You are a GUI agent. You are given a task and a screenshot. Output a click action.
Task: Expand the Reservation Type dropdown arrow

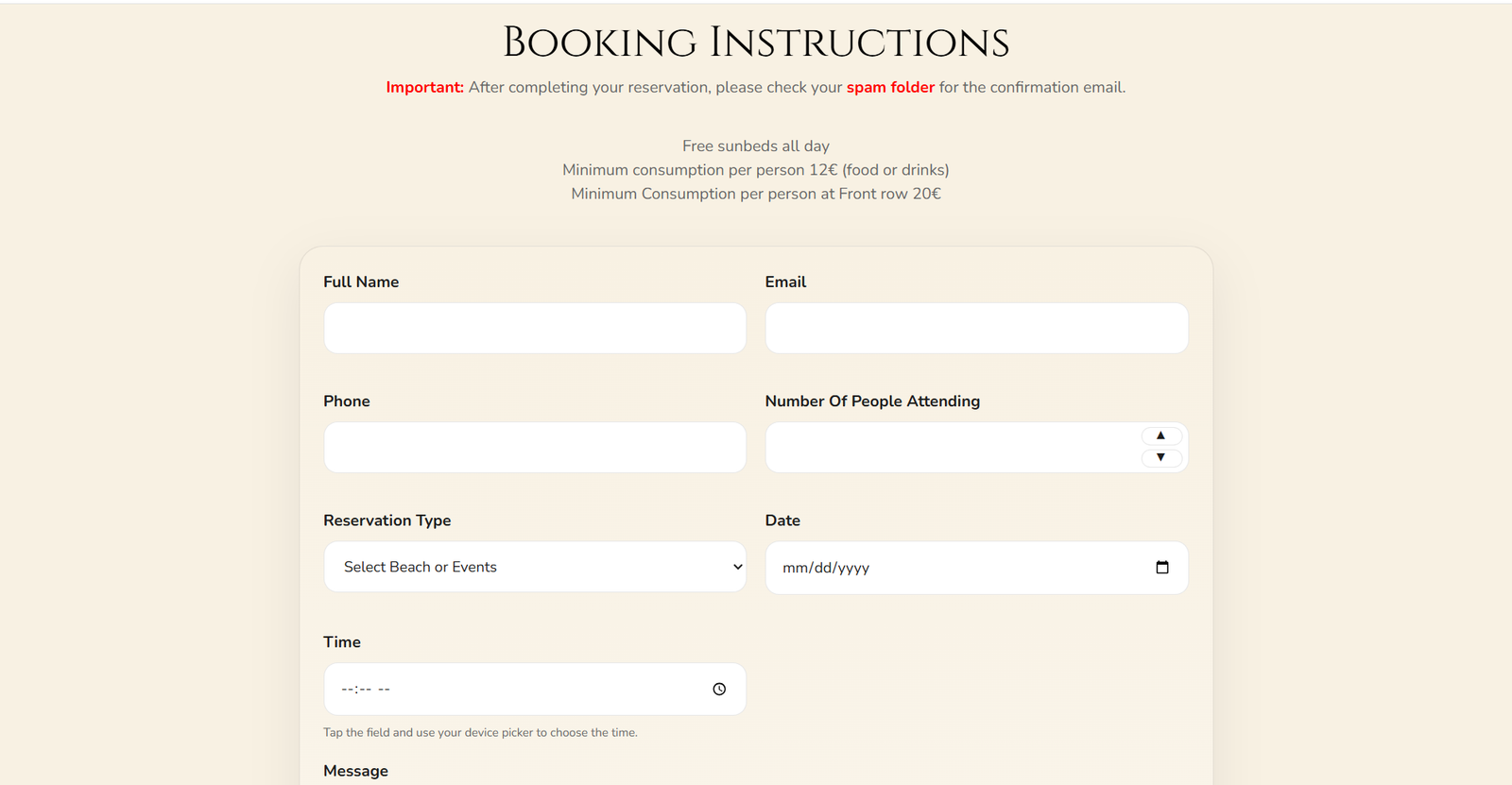(x=738, y=567)
